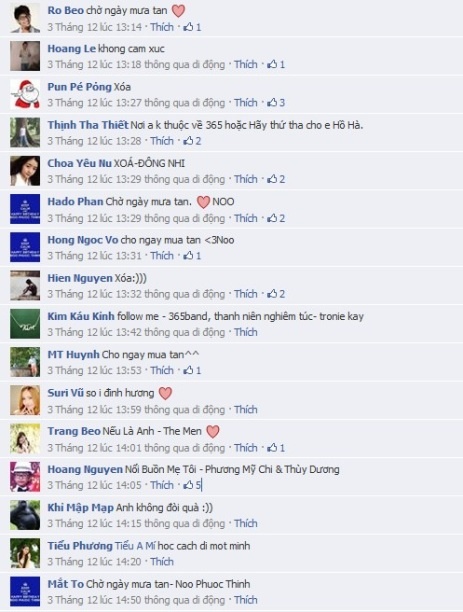Open the Tiểu A Mí tagged name
Viewport: 463px width, 612px height.
click(135, 546)
